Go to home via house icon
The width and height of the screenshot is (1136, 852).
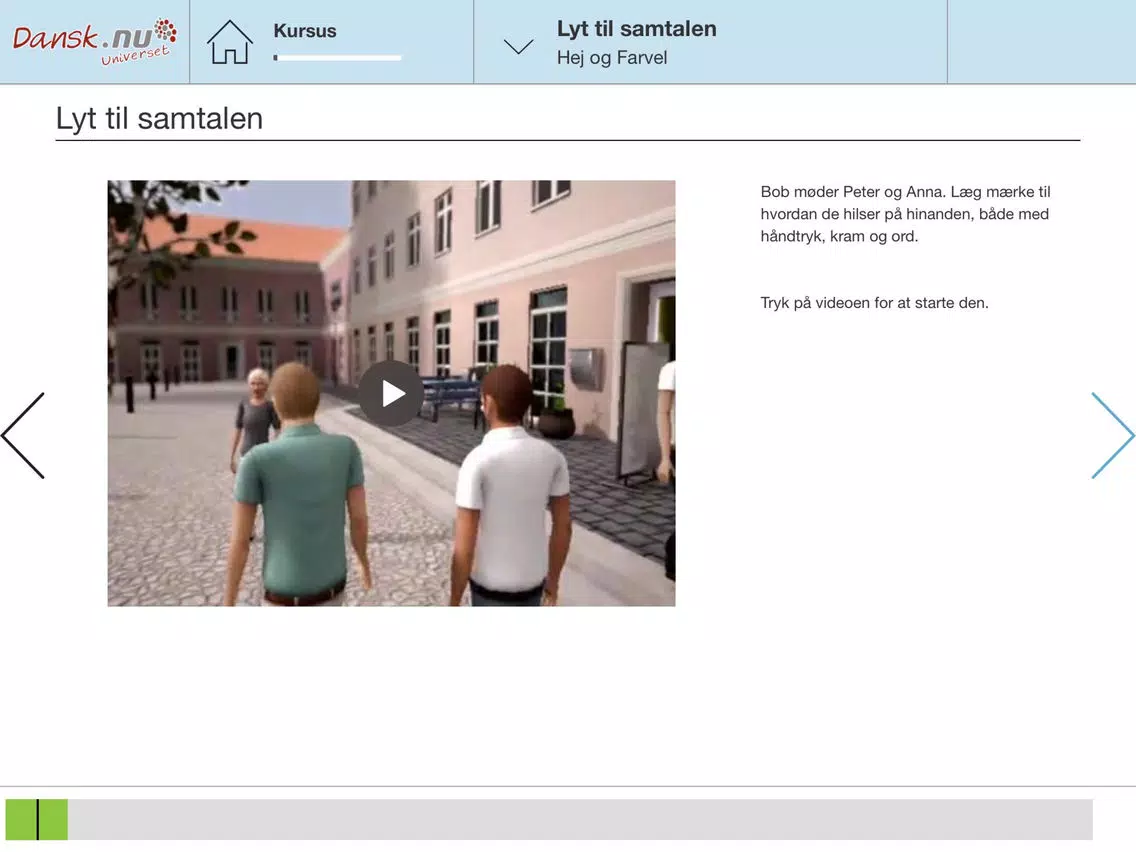(230, 41)
